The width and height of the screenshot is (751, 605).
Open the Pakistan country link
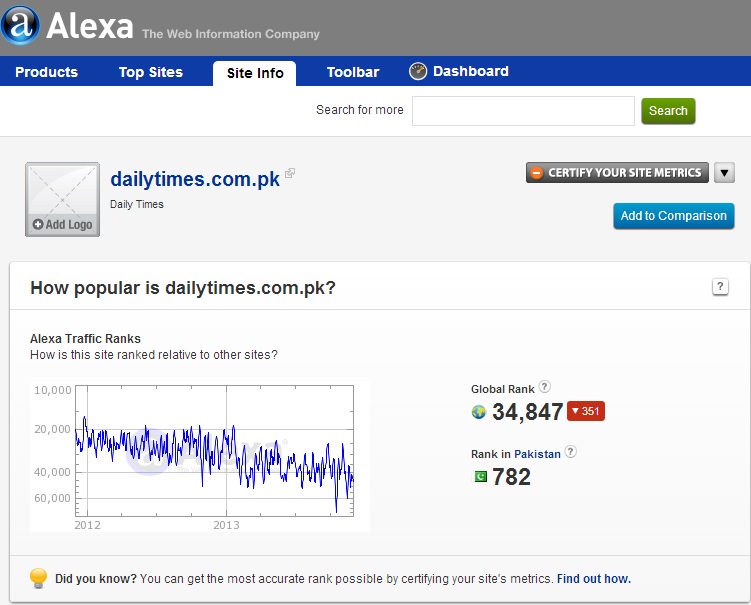pos(537,454)
